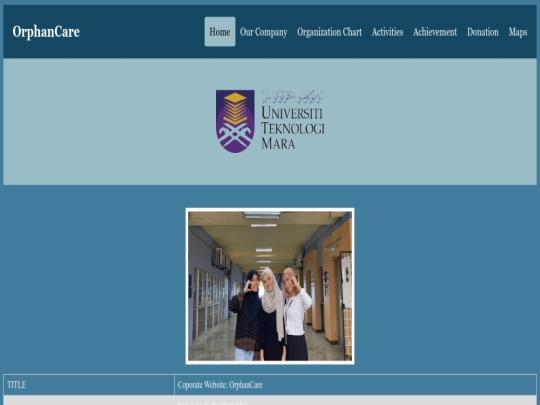Open the Donation page
The height and width of the screenshot is (405, 540).
(x=482, y=32)
